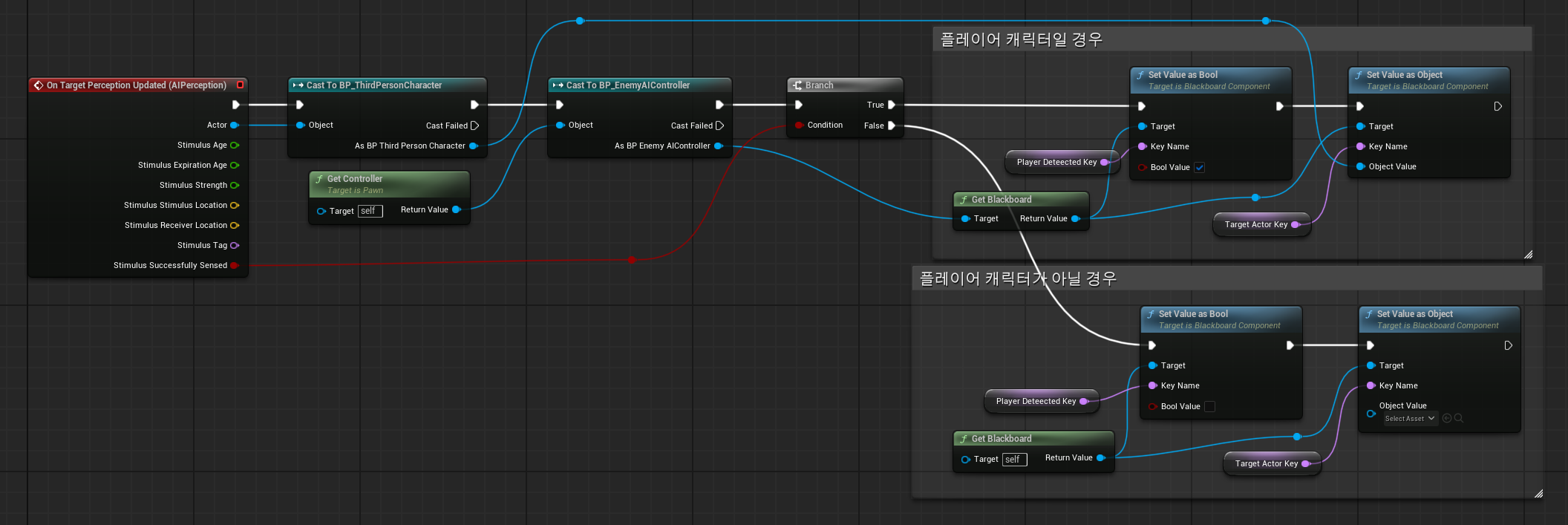Click Object input pin on Cast To BP_EnemyAIController

coord(561,125)
